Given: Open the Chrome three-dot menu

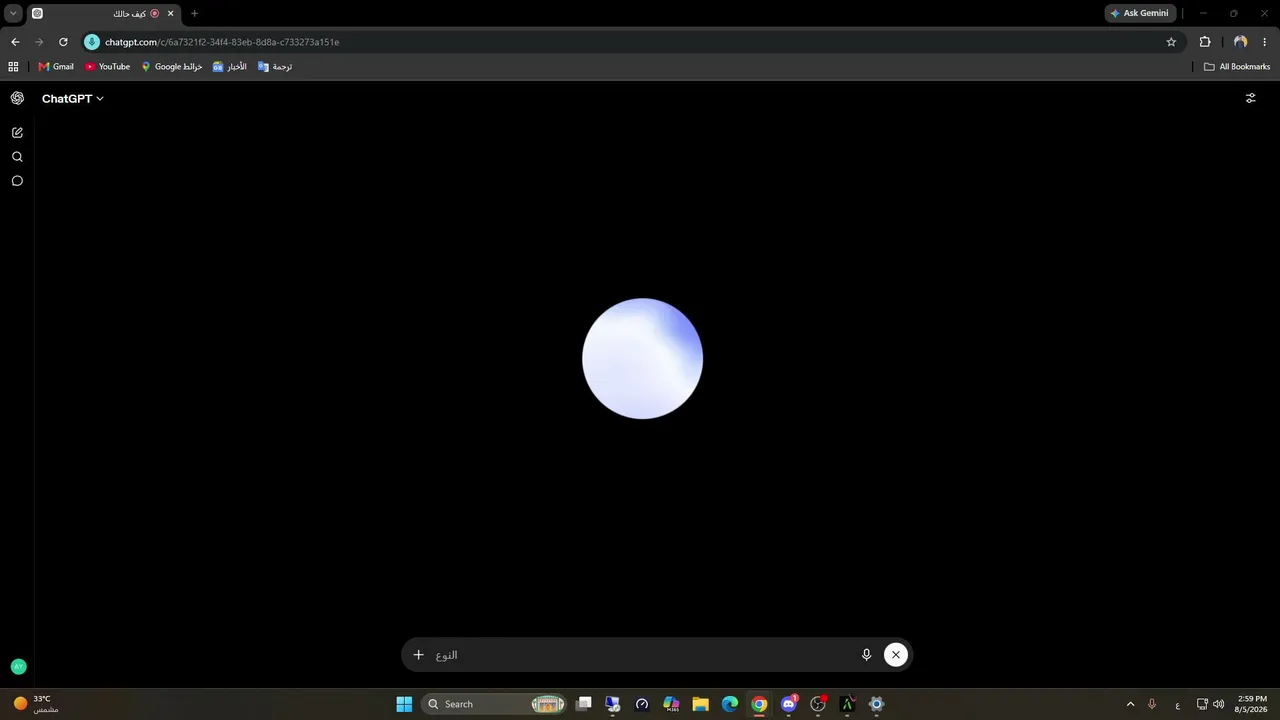Looking at the screenshot, I should (x=1265, y=42).
